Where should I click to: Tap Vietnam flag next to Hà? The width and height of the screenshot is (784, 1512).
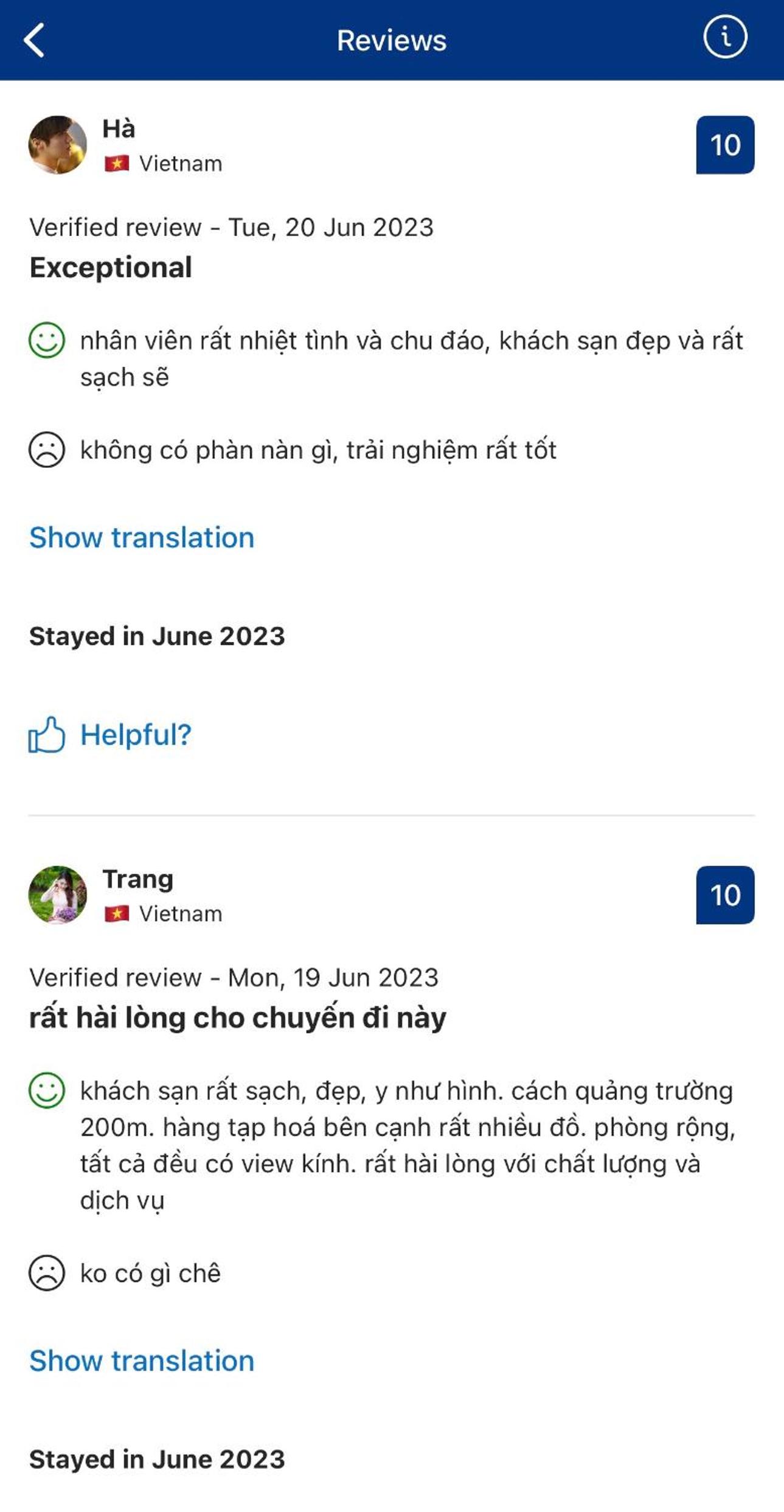point(117,164)
